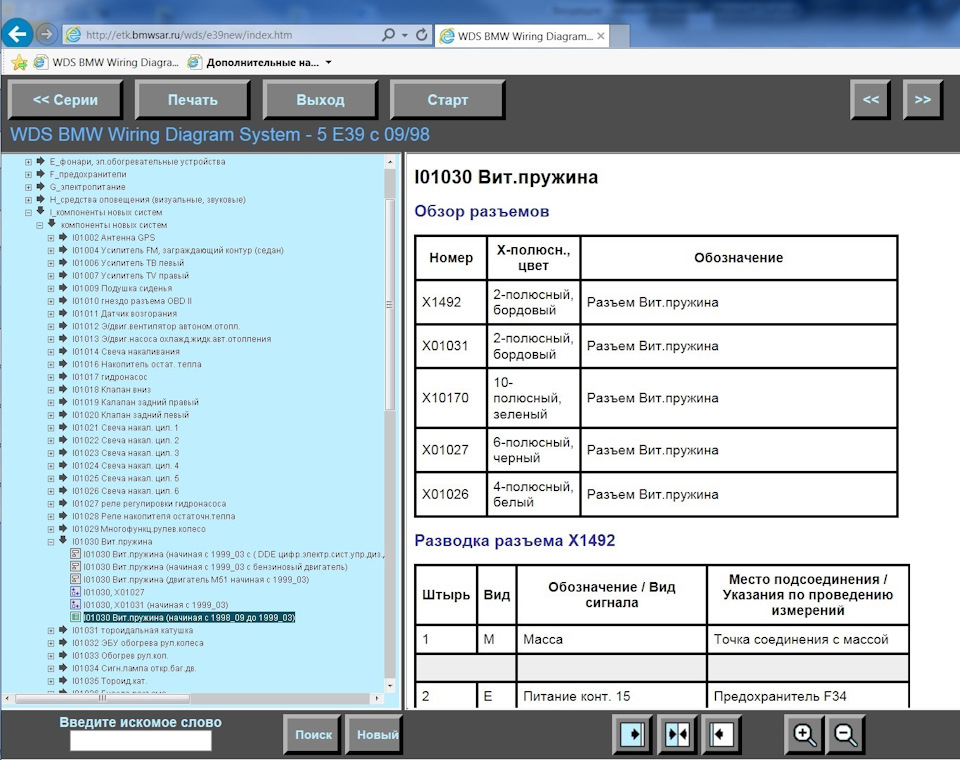960x760 pixels.
Task: Click the WDS BMW Wiring Diagra... favorites bookmark
Action: [x=107, y=62]
